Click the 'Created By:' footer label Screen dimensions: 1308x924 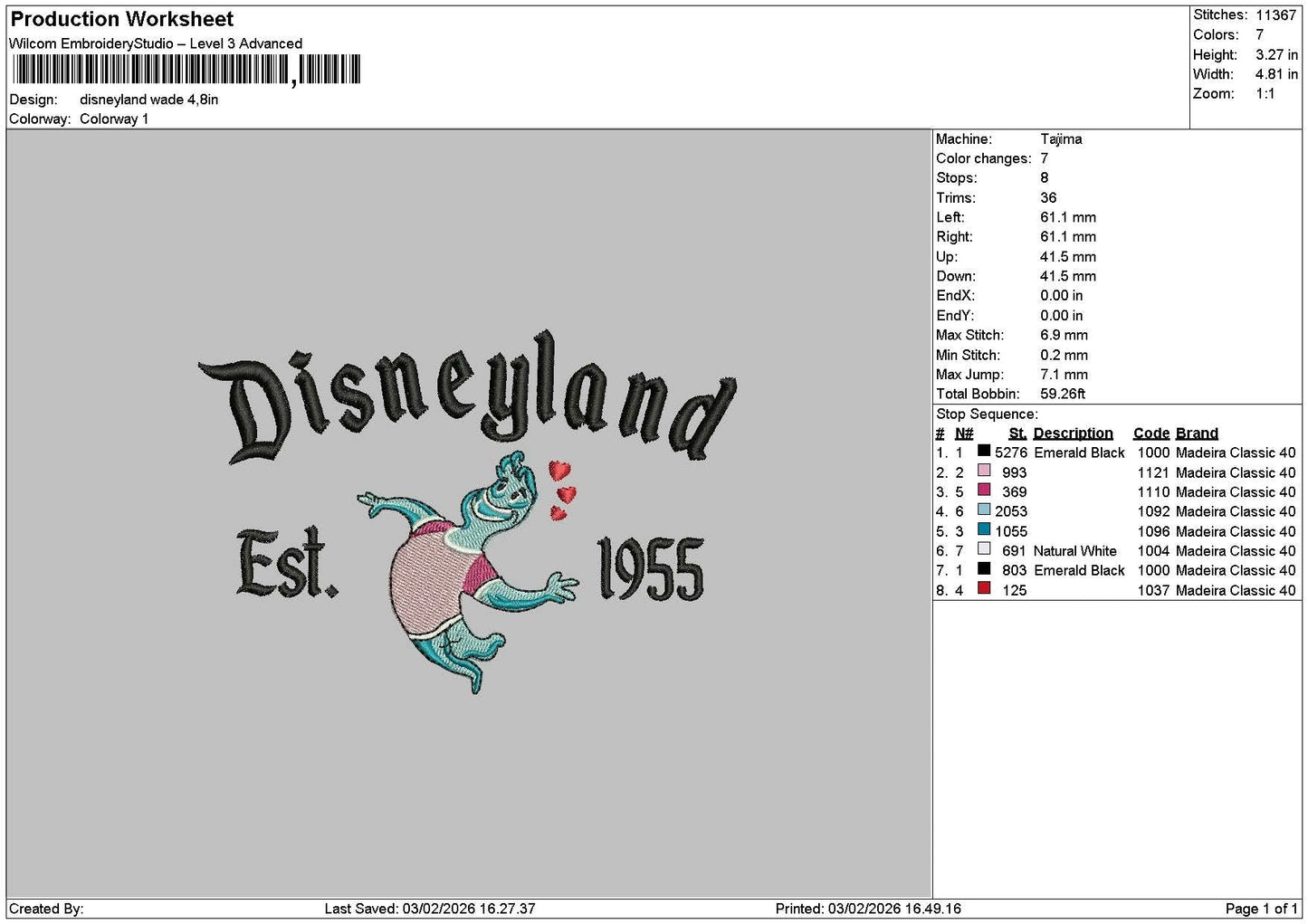(x=46, y=909)
